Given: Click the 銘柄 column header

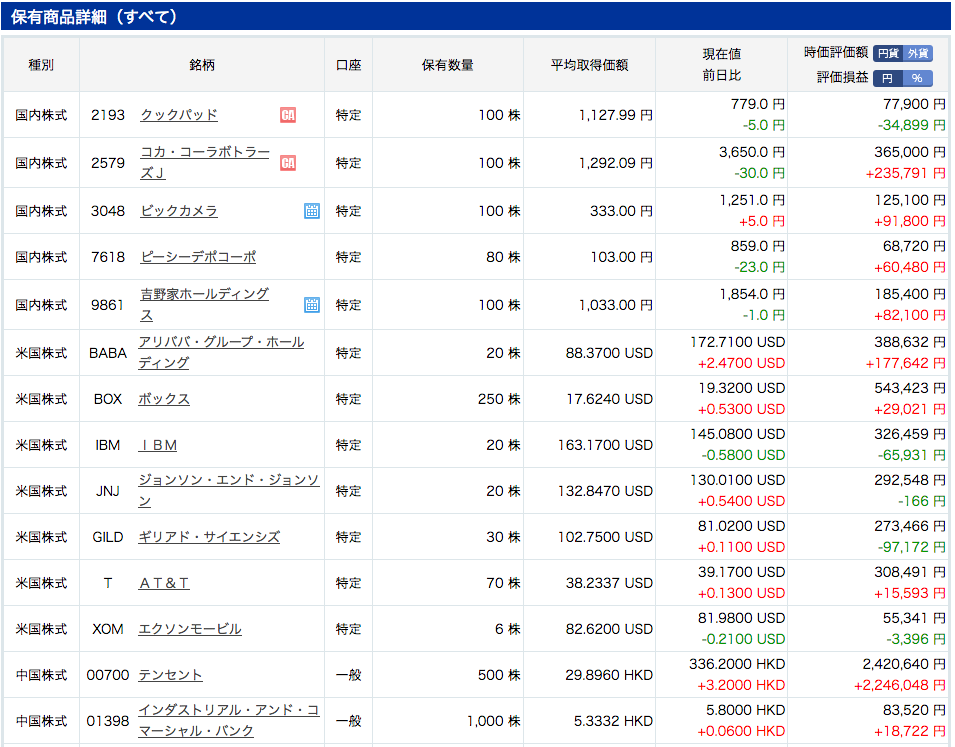Looking at the screenshot, I should [202, 65].
